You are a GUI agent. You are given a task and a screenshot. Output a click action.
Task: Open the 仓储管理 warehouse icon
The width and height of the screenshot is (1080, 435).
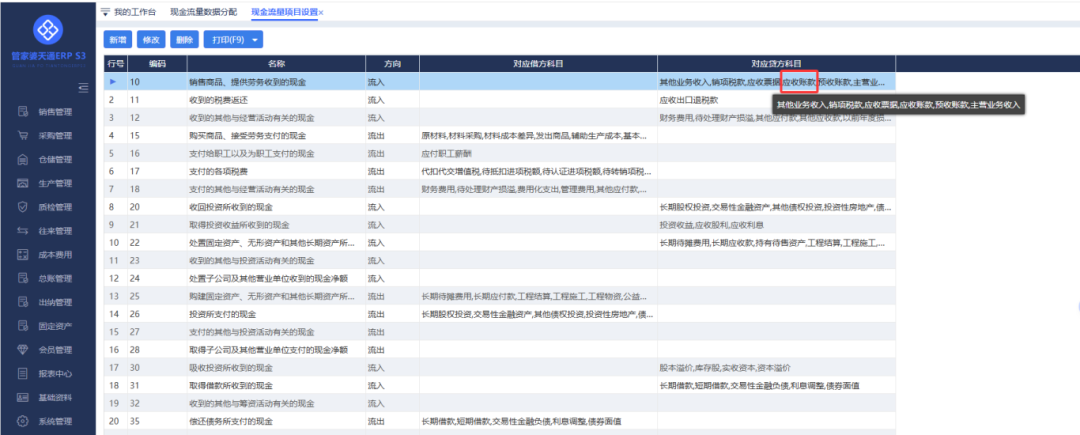point(23,159)
